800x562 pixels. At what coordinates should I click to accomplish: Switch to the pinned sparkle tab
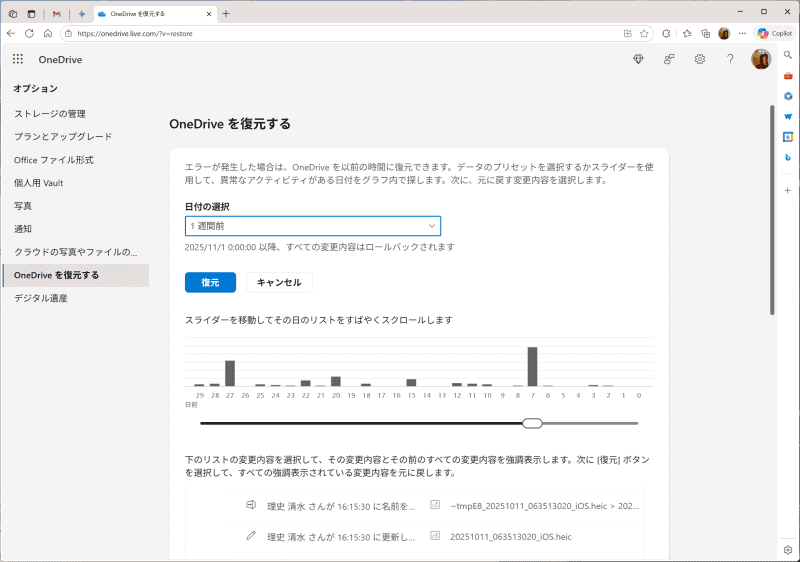pos(82,14)
